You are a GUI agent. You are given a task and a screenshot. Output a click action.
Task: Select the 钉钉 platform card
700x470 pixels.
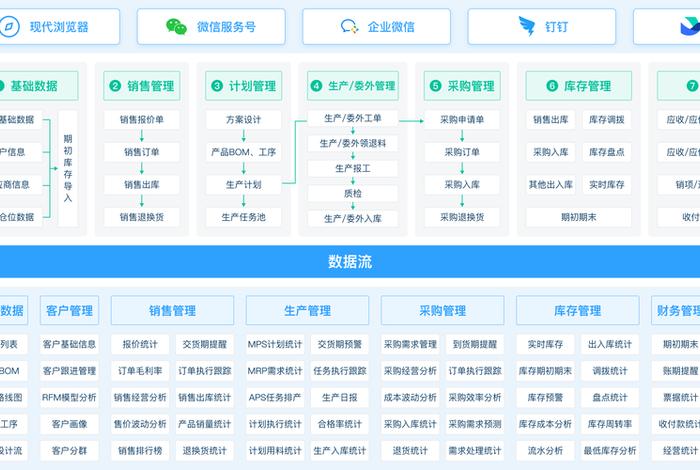point(542,27)
